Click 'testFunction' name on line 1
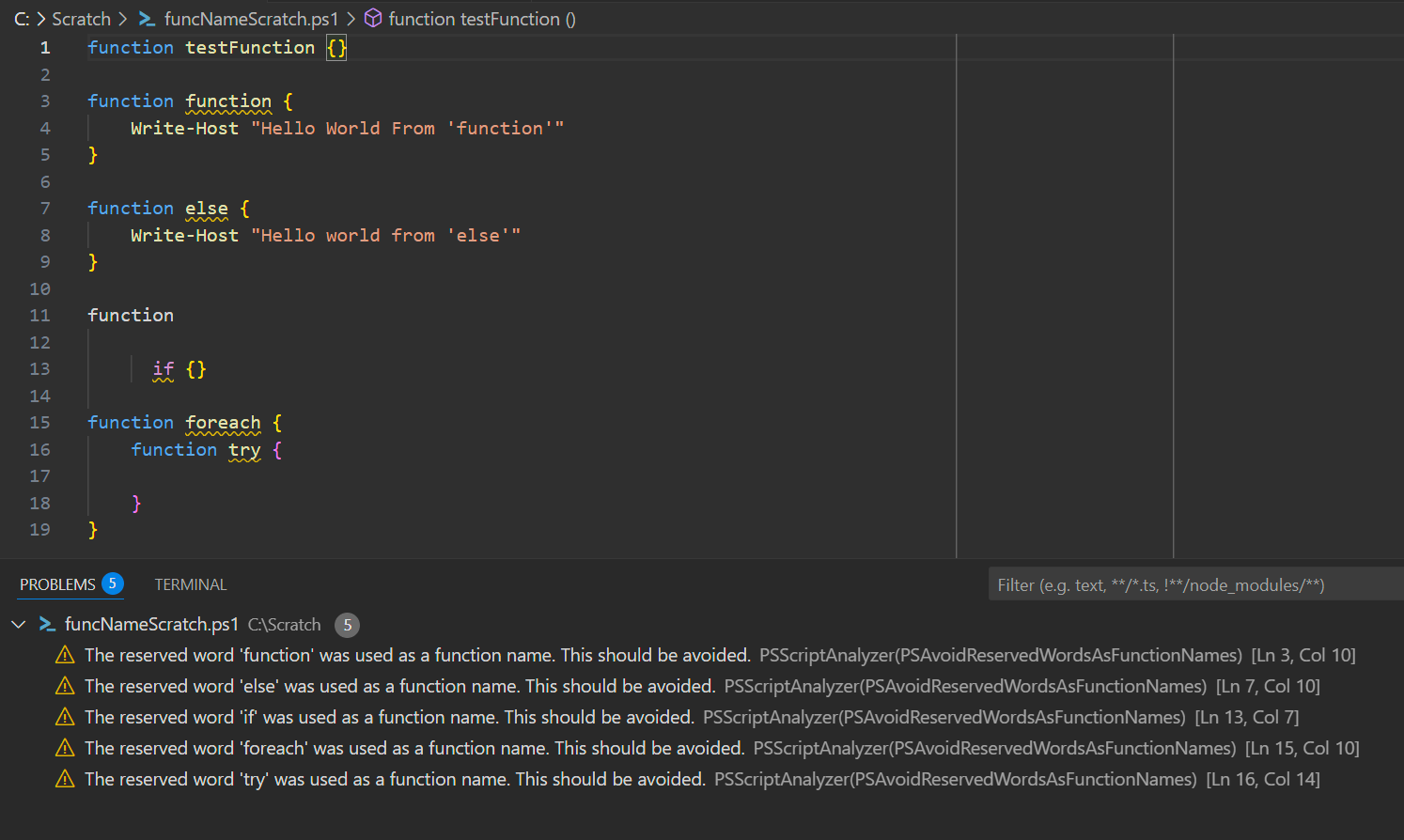1404x840 pixels. [250, 47]
